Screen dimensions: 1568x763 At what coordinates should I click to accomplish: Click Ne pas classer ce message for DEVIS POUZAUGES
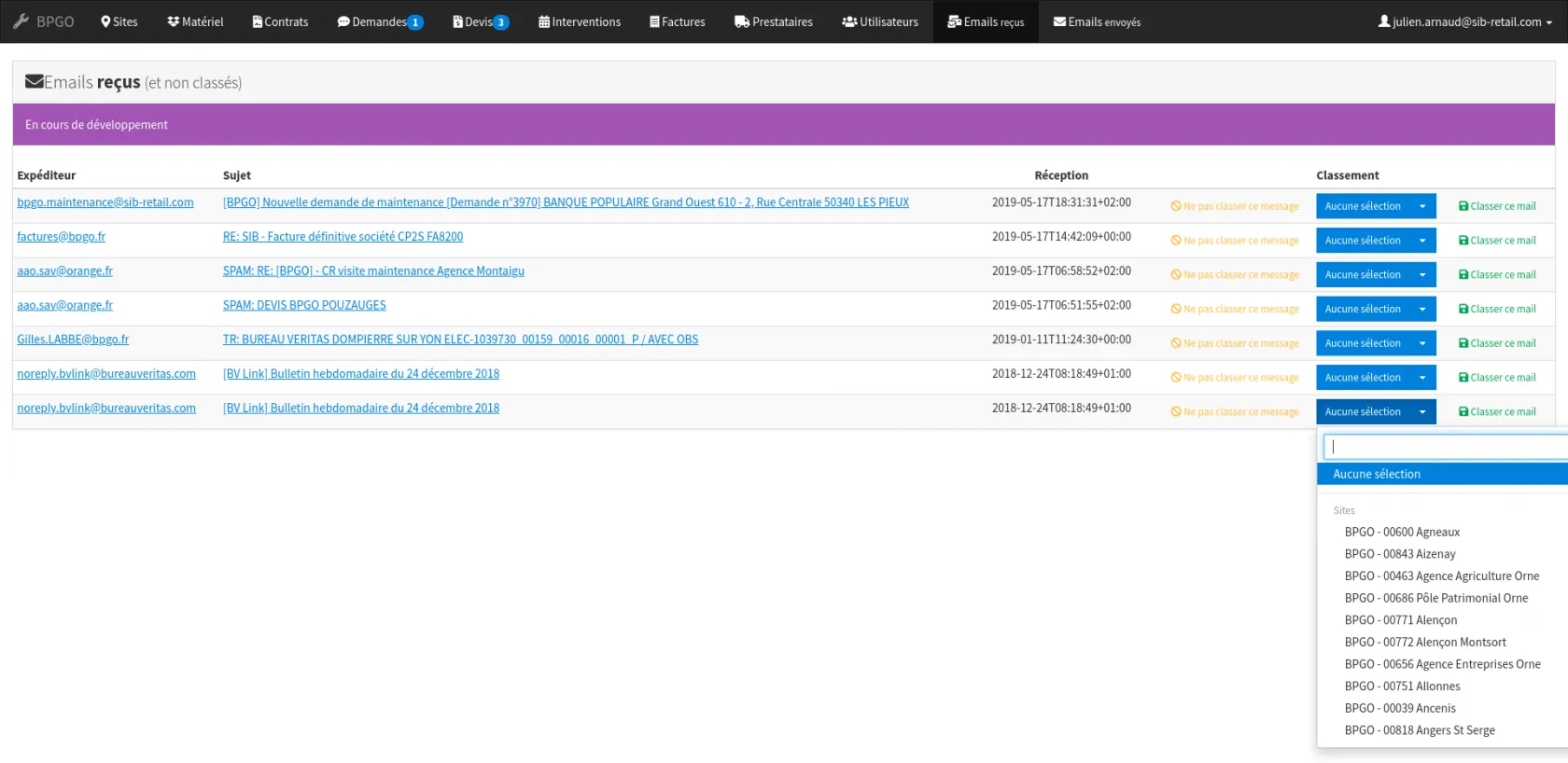click(x=1235, y=309)
